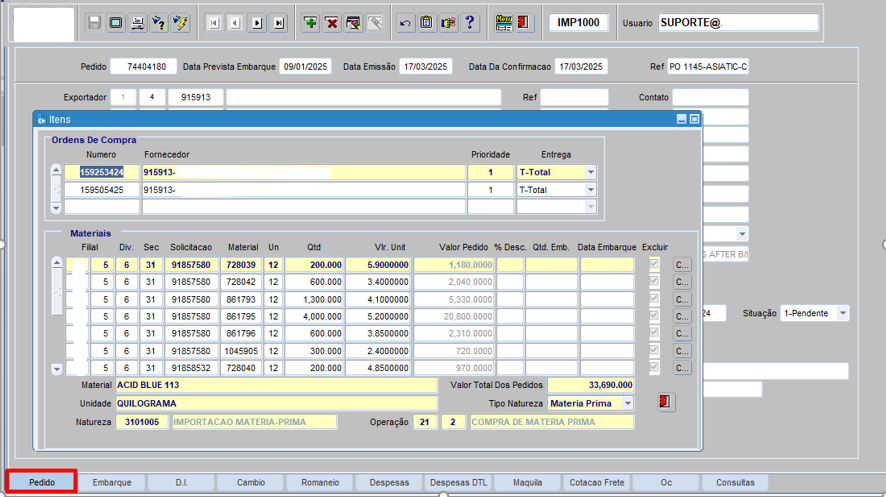Screen dimensions: 886x497
Task: Toggle Excluir checkbox for material 728039
Action: point(654,265)
